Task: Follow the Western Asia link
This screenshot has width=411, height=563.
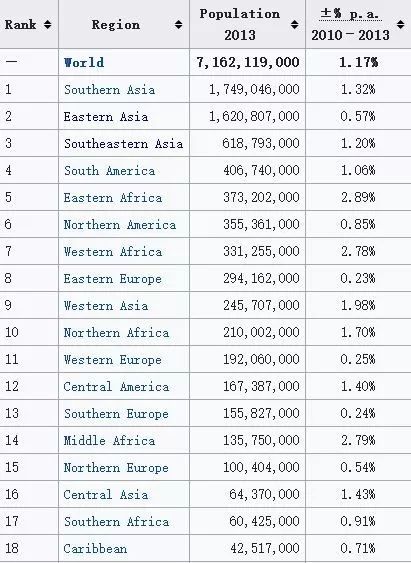Action: coord(106,305)
